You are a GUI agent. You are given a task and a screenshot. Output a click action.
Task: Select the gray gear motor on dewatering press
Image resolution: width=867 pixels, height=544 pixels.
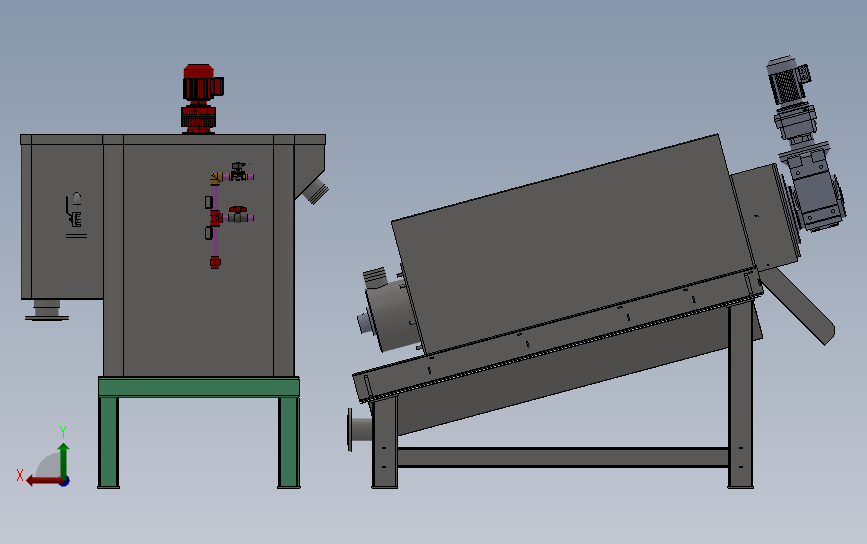[788, 80]
